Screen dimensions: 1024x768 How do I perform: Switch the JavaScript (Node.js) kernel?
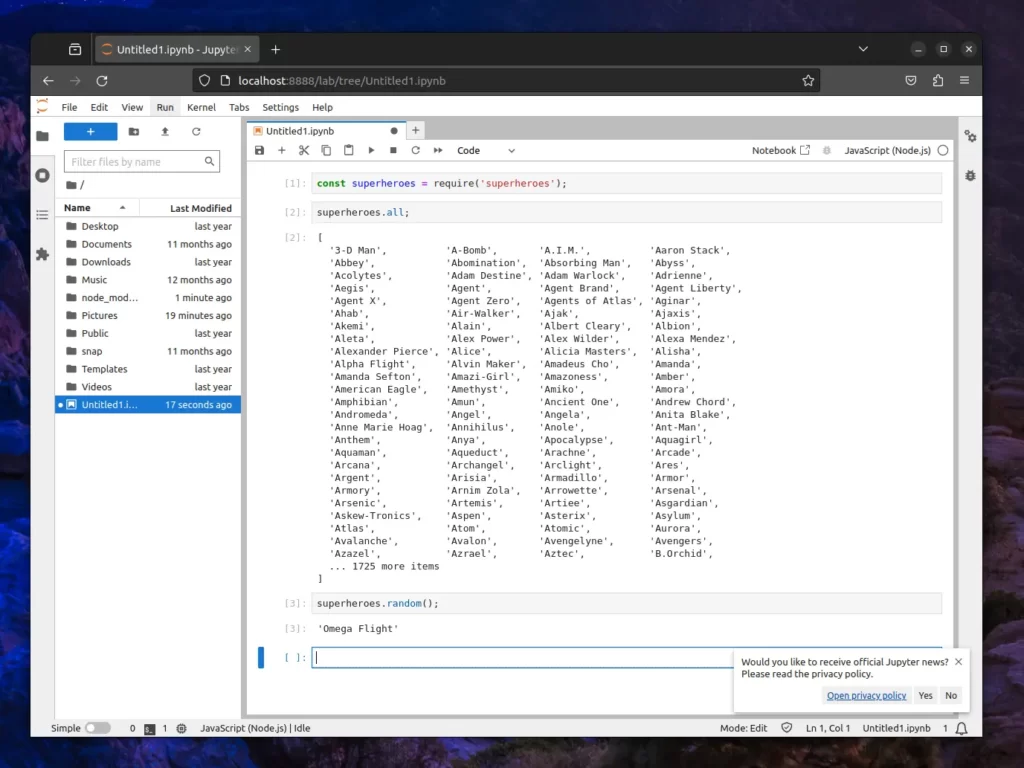[887, 150]
